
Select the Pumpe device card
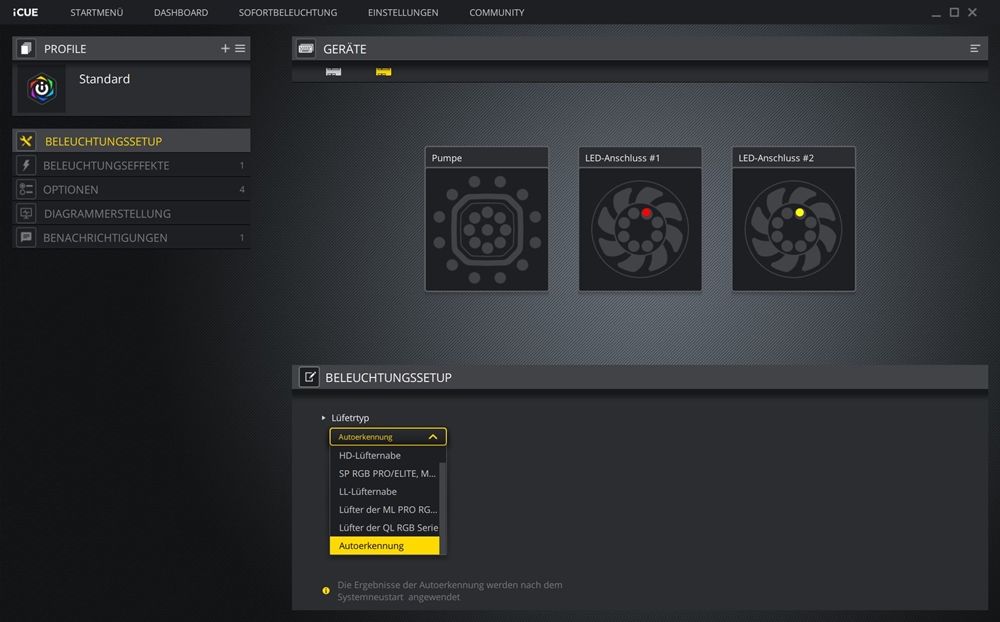[x=487, y=219]
